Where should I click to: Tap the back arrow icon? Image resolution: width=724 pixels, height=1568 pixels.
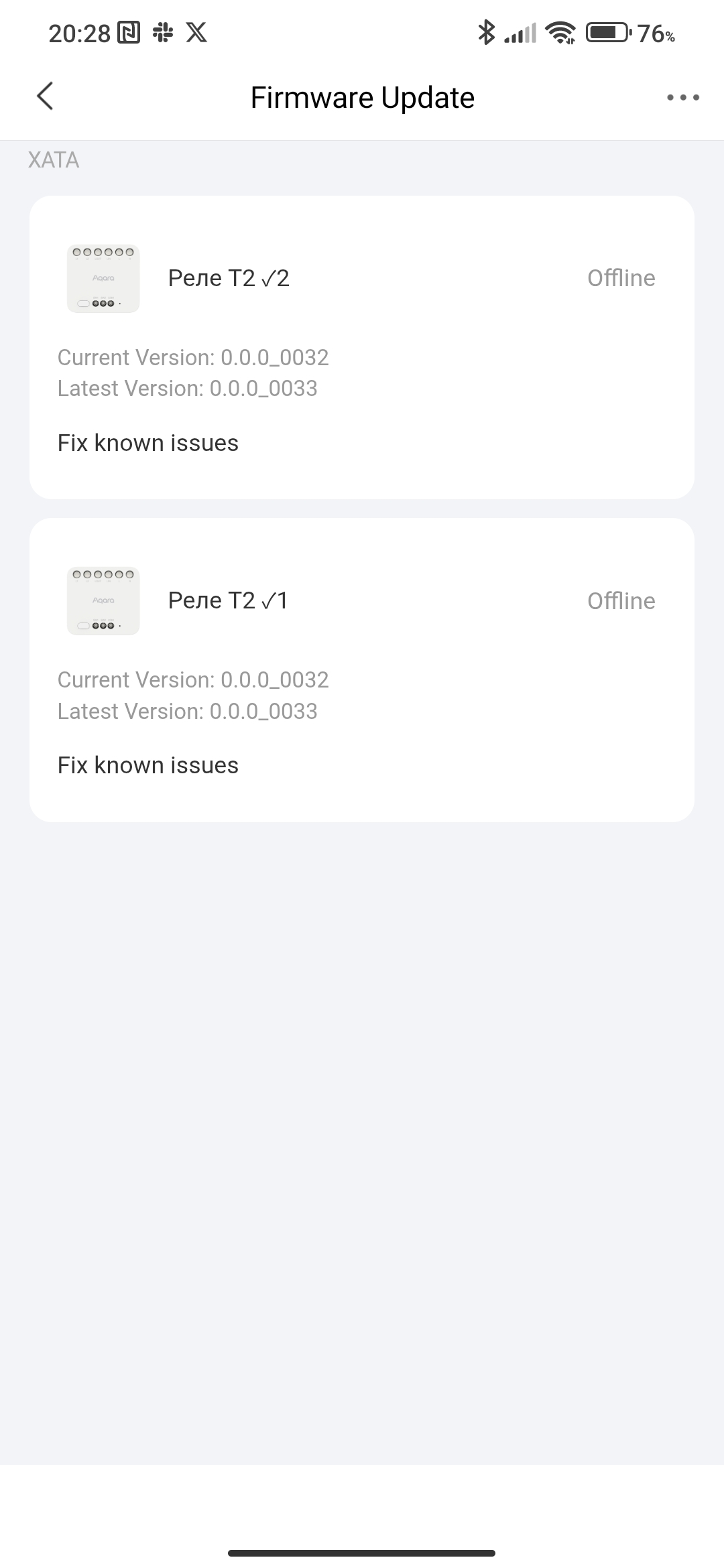point(45,96)
